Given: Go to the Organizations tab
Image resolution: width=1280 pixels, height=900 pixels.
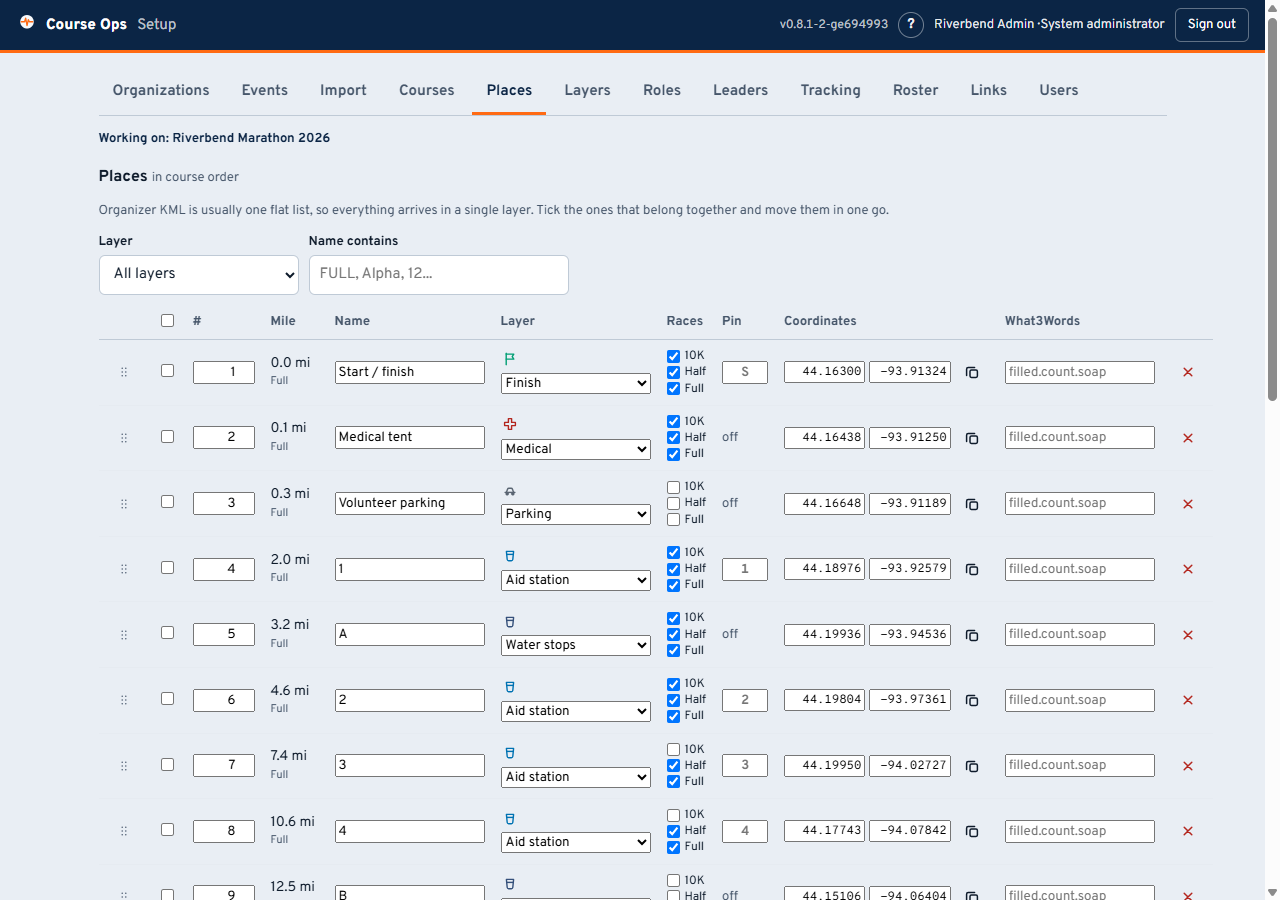Looking at the screenshot, I should coord(161,90).
